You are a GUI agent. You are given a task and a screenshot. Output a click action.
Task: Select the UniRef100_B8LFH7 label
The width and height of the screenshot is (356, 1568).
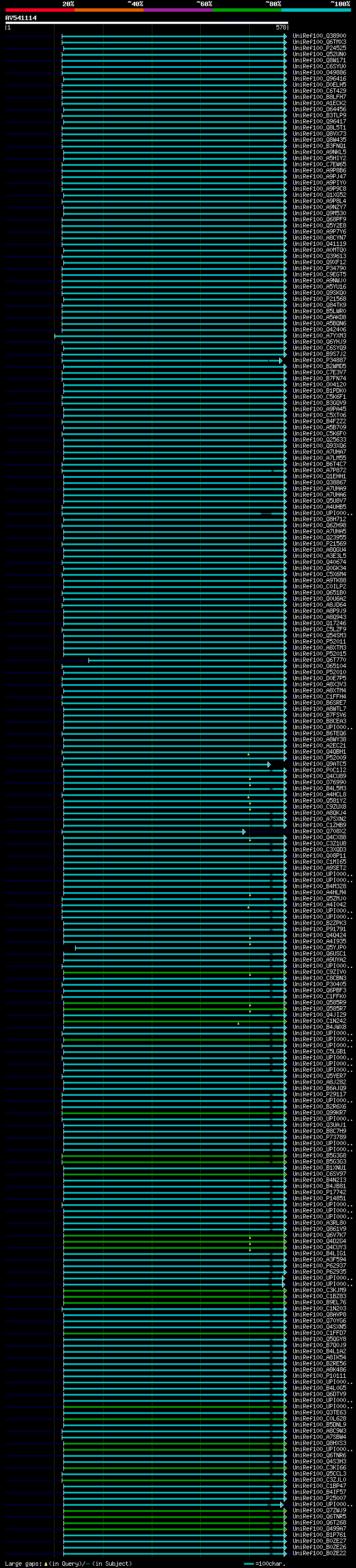319,97
